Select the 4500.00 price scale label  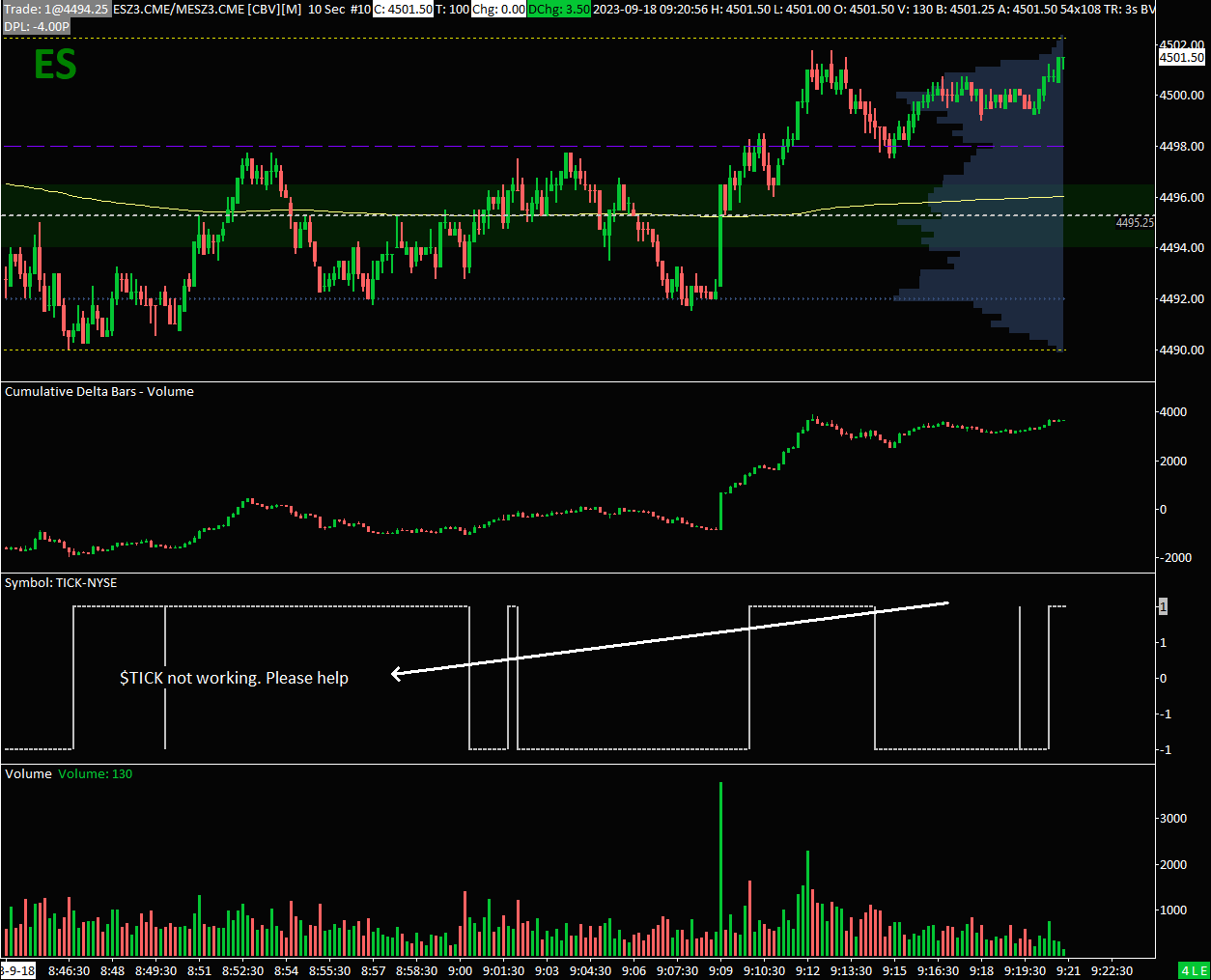pyautogui.click(x=1182, y=96)
